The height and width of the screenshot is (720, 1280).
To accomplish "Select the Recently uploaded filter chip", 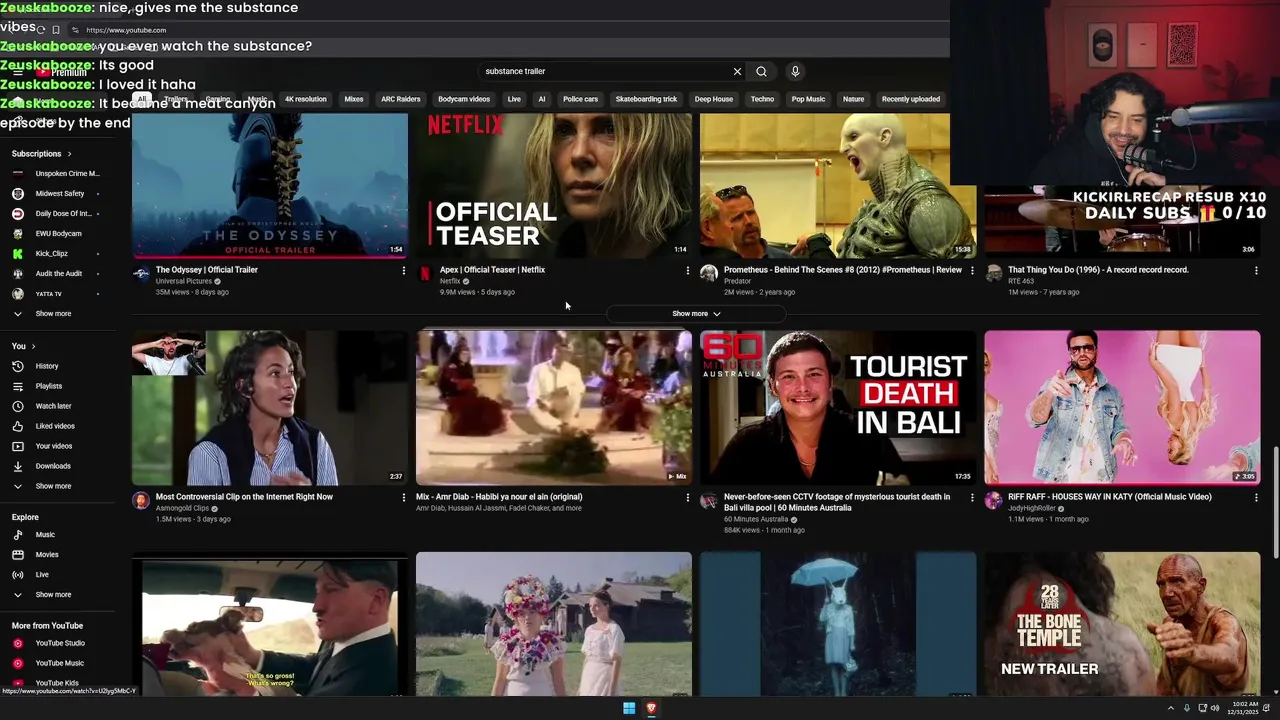I will point(911,99).
